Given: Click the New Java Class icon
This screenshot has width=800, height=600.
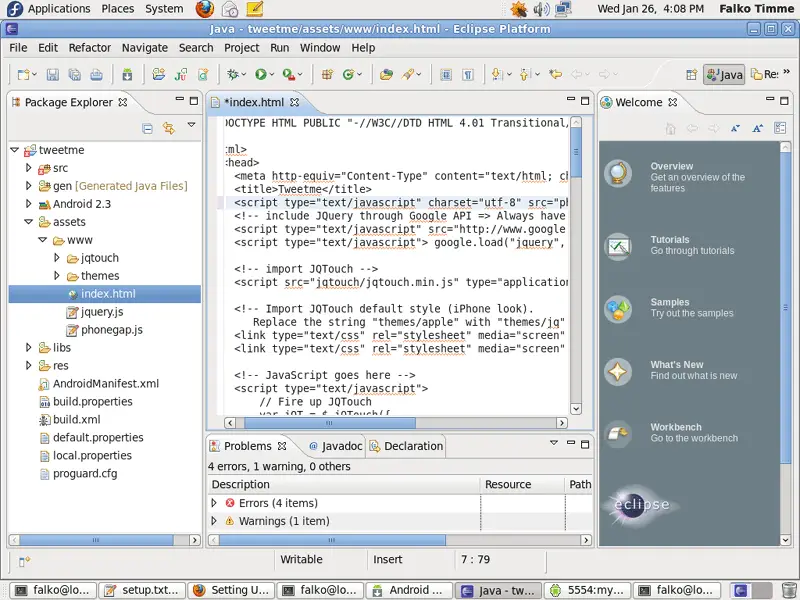Looking at the screenshot, I should click(349, 74).
